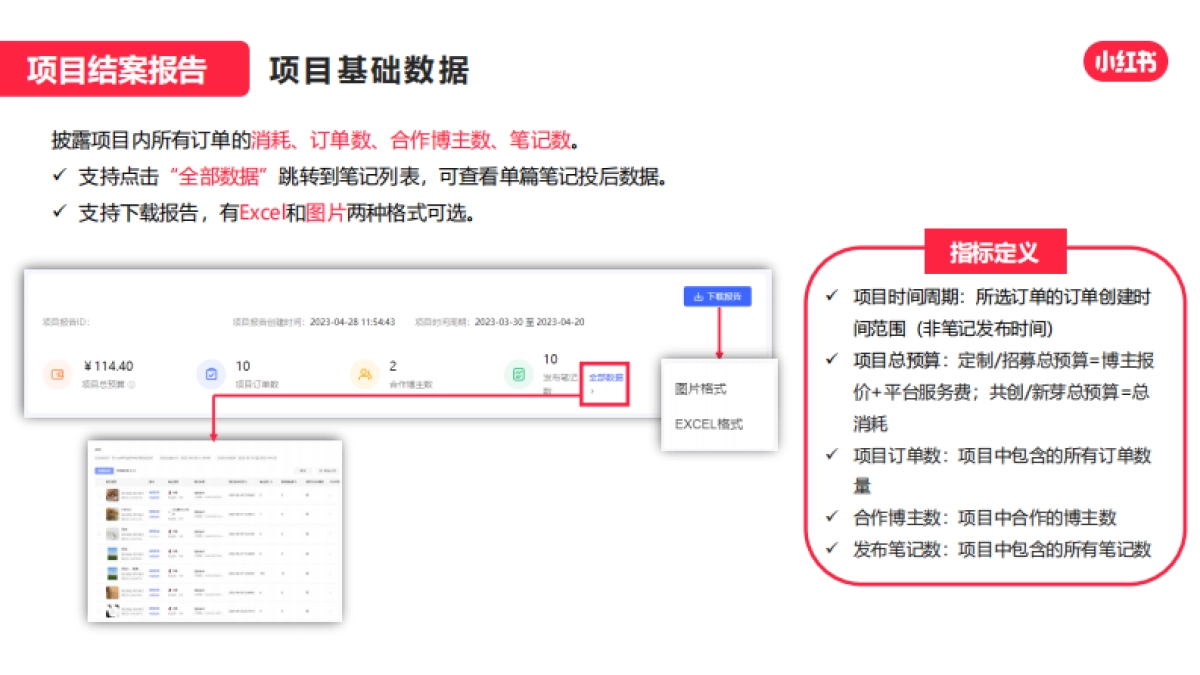This screenshot has height=675, width=1200.
Task: 点击右上角小红书标志
Action: tap(1126, 63)
